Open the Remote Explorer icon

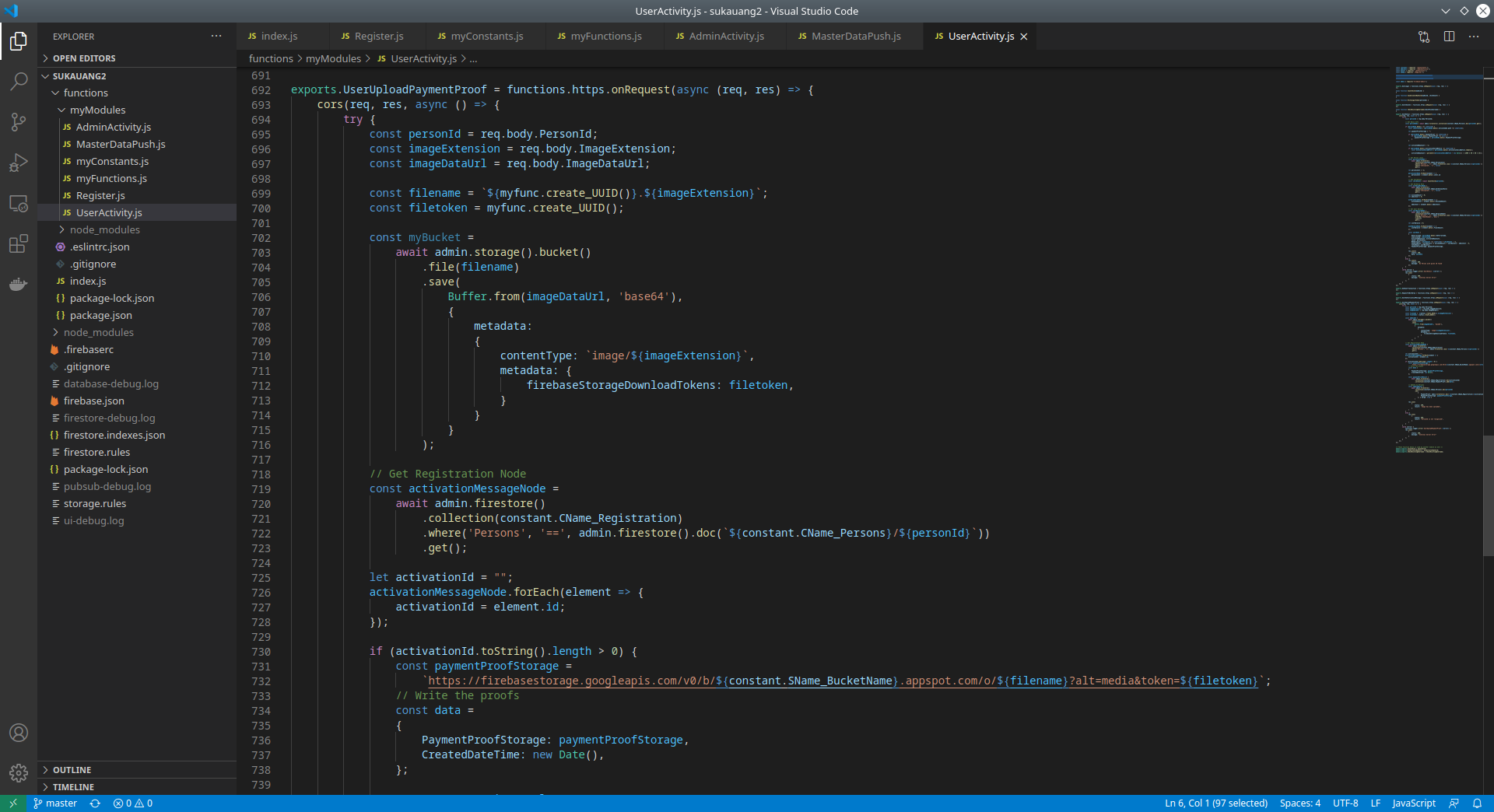19,204
